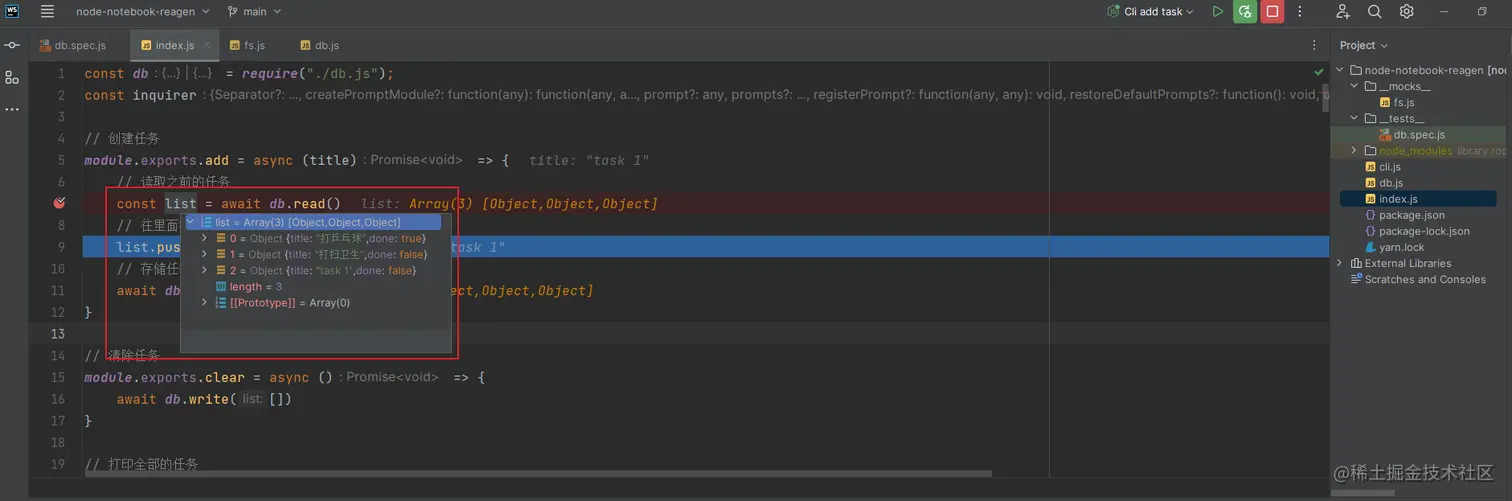Image resolution: width=1512 pixels, height=501 pixels.
Task: Open the main git branch dropdown
Action: pyautogui.click(x=255, y=12)
